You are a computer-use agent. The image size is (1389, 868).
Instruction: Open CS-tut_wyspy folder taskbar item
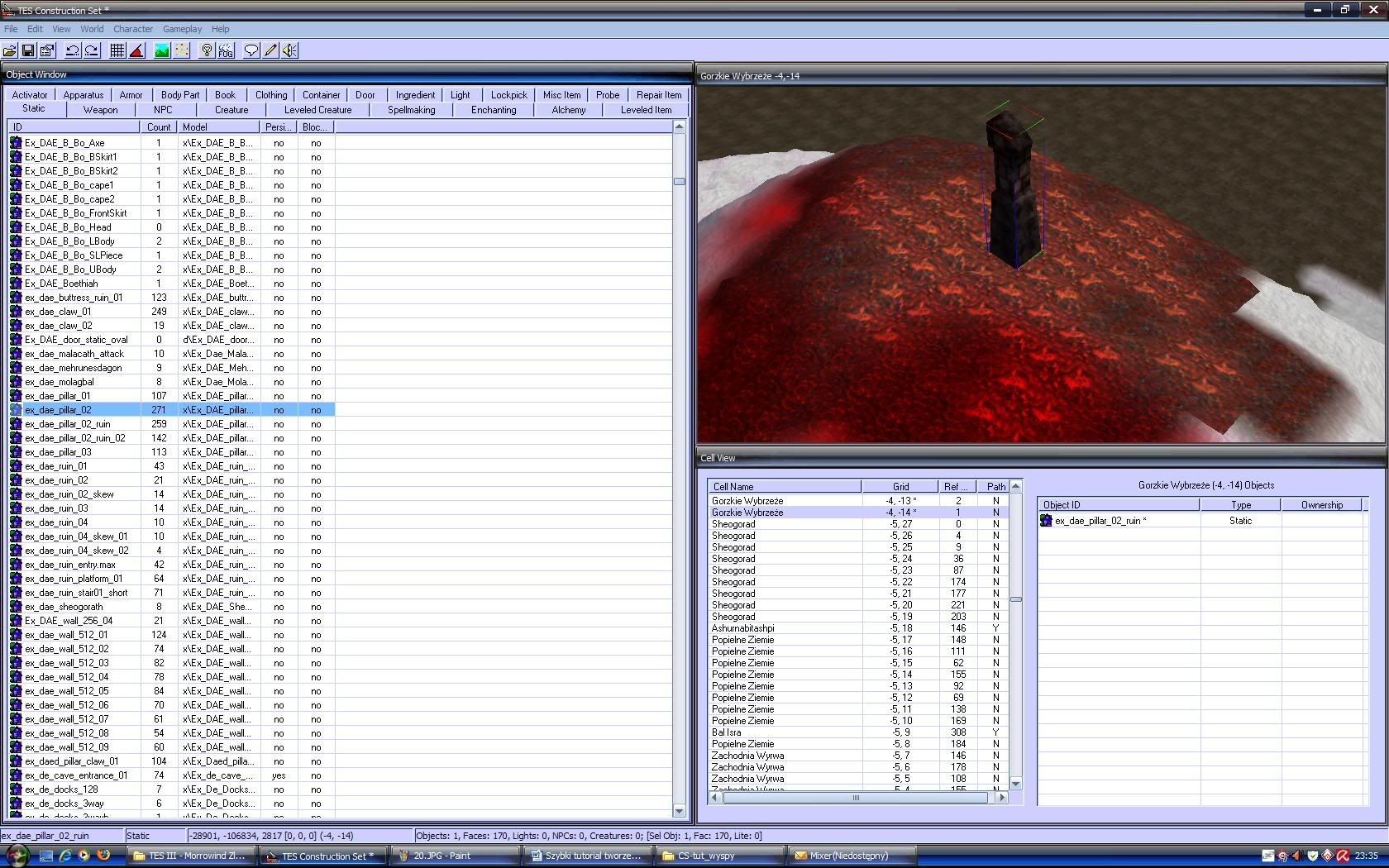point(719,856)
